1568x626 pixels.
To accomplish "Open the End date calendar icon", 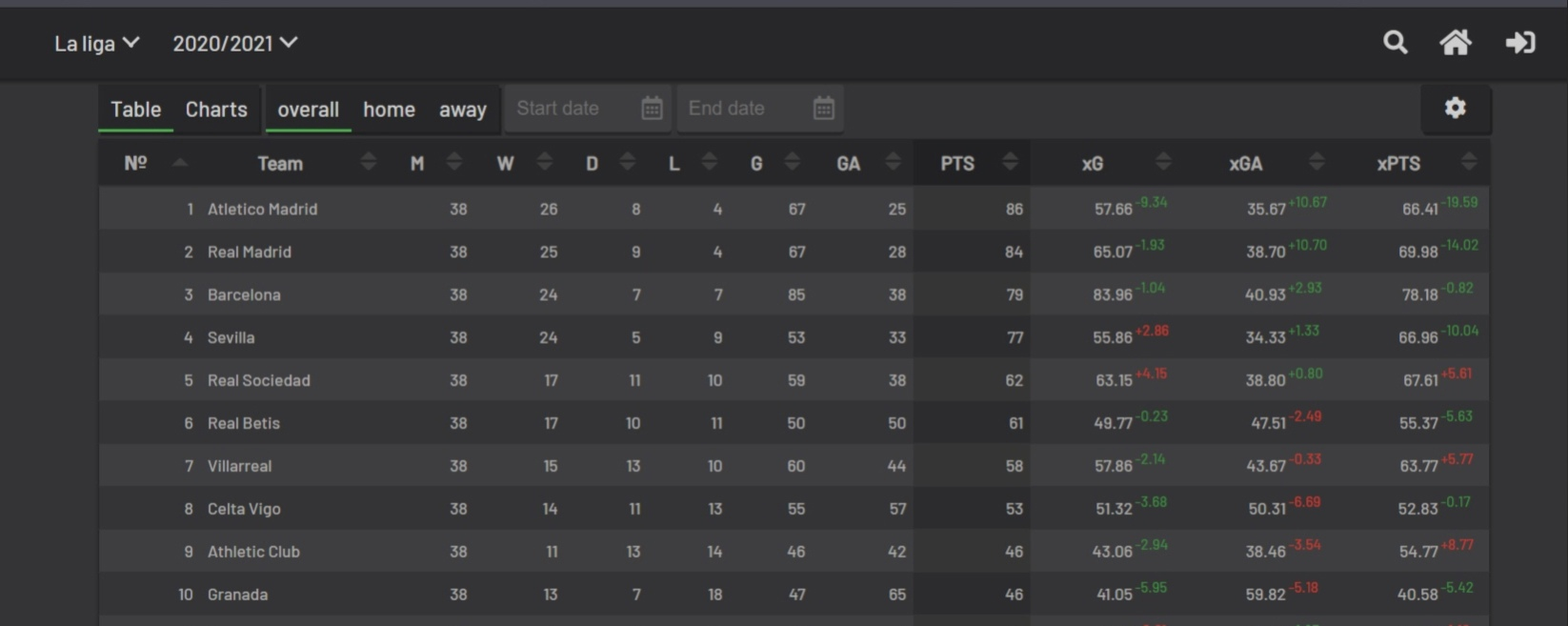I will point(824,108).
